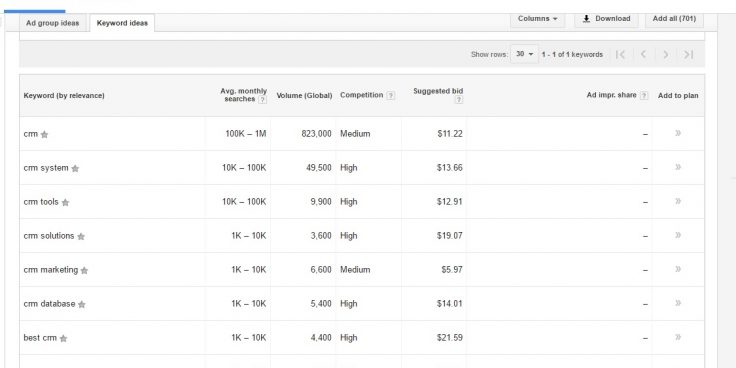Star the best crm keyword
736x368 pixels.
tap(63, 338)
